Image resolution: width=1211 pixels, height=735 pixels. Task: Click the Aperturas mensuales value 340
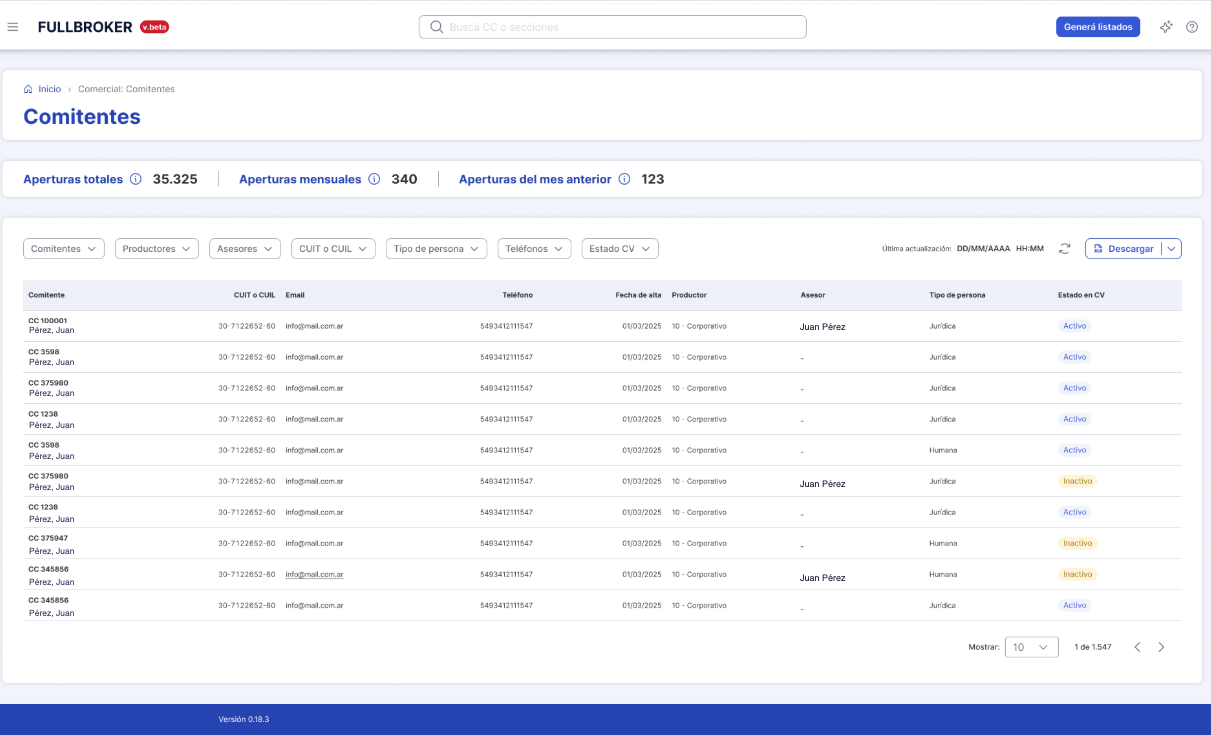click(404, 180)
